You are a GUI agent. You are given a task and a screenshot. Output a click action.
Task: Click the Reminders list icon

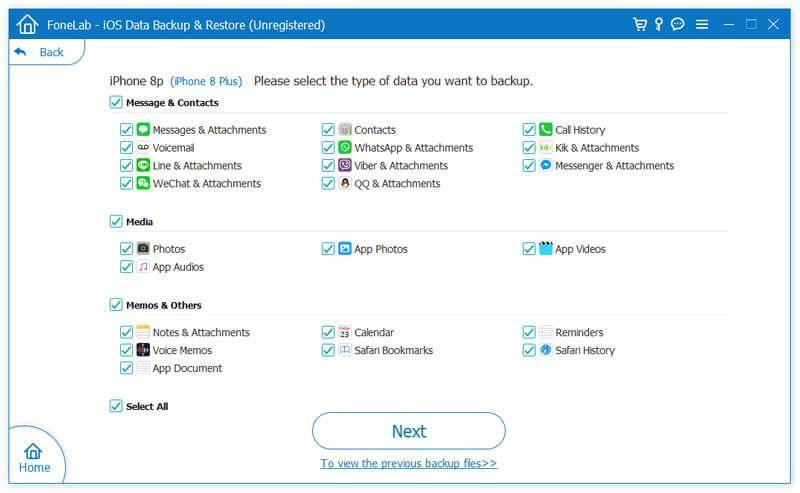pyautogui.click(x=546, y=331)
